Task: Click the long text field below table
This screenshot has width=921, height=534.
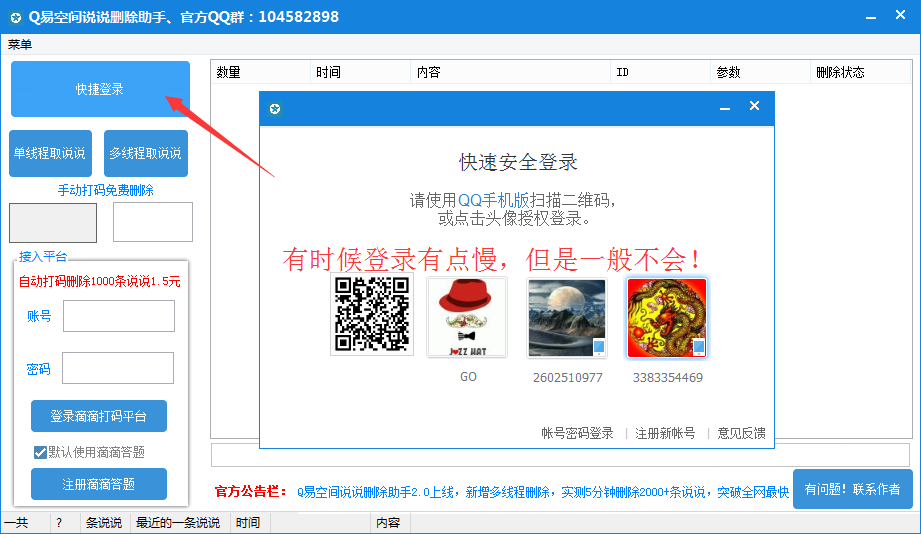Action: point(560,455)
